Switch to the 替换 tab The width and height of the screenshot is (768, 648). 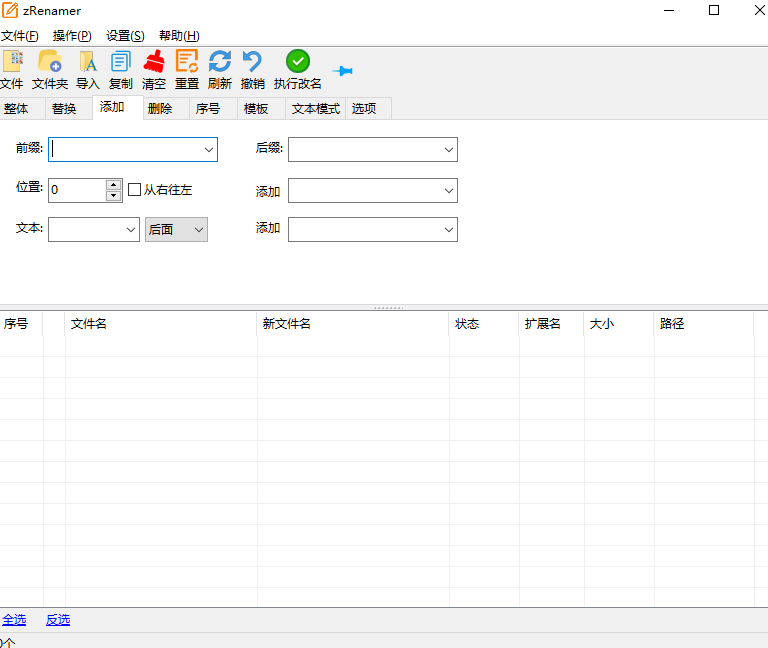69,109
